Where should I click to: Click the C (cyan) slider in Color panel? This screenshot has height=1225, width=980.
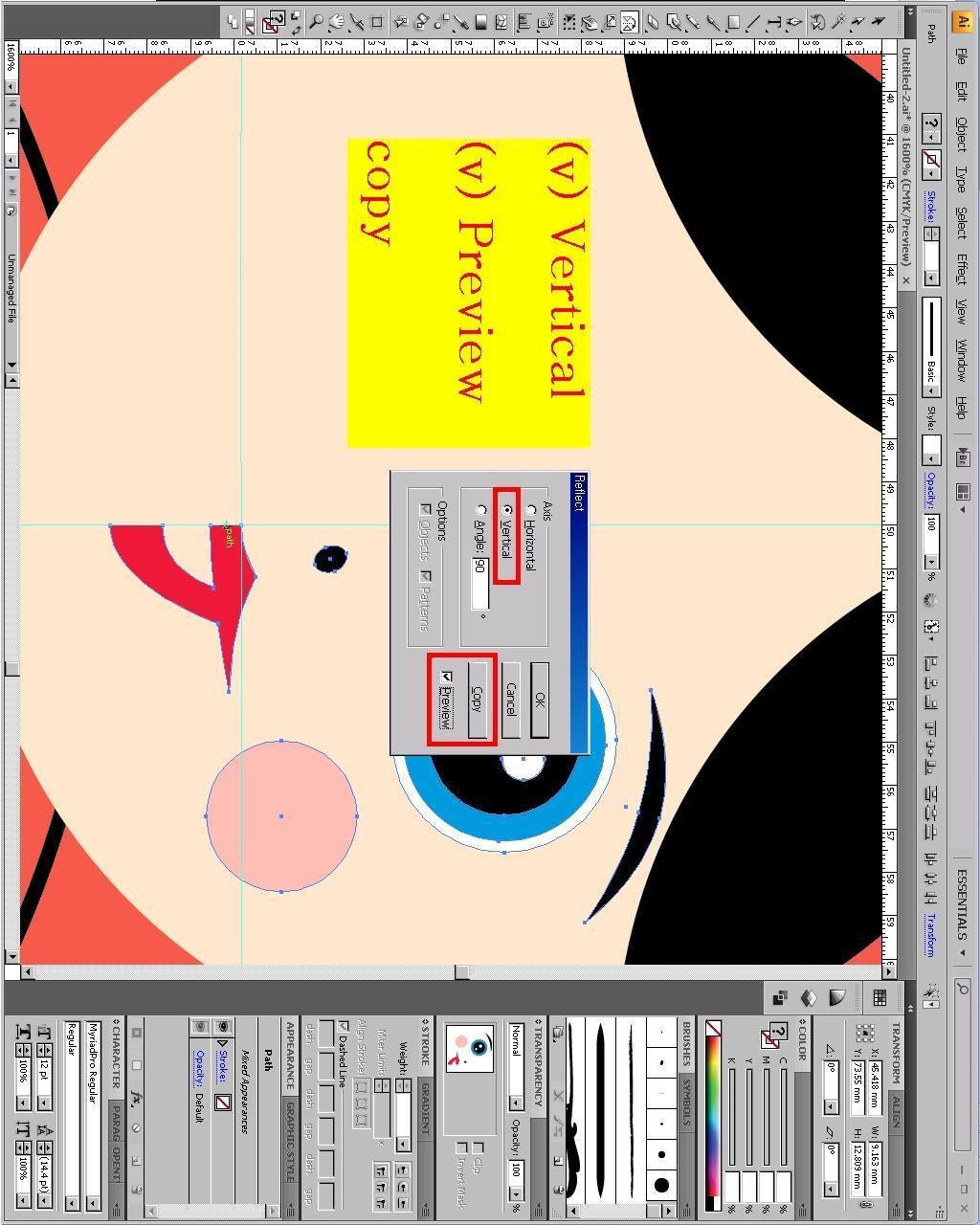click(784, 1117)
